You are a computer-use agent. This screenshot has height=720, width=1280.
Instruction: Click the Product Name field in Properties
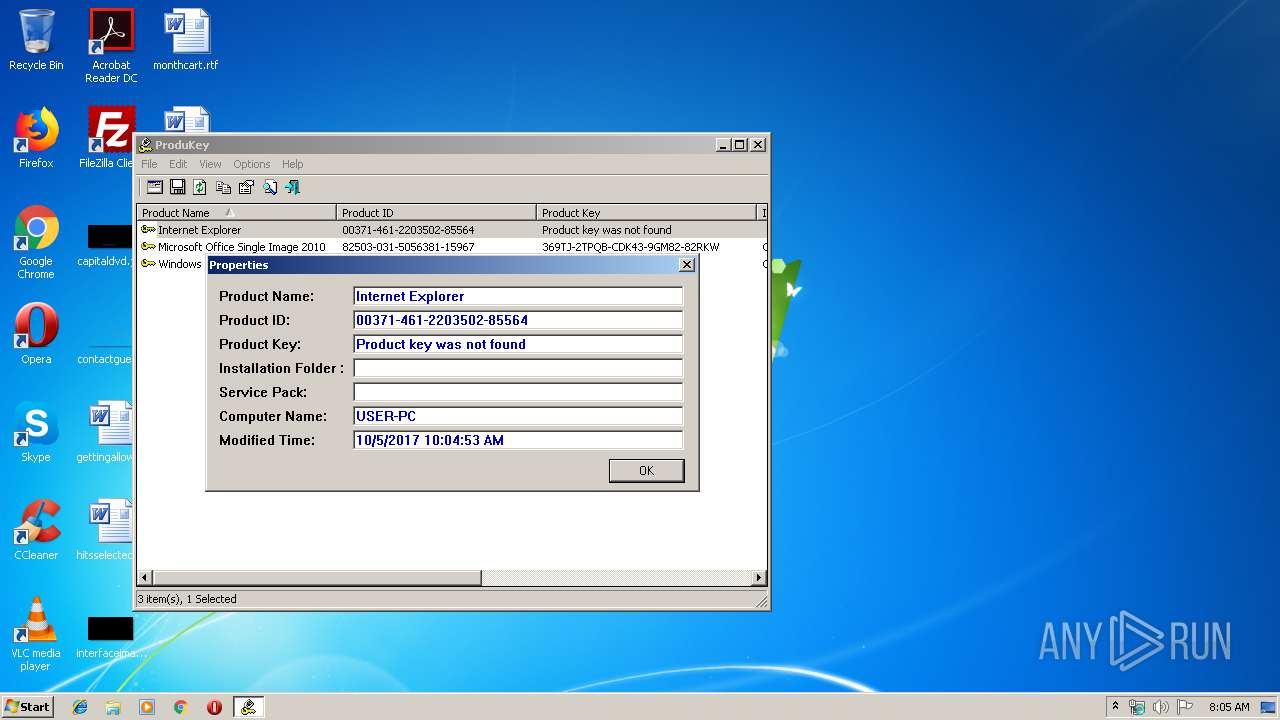518,296
